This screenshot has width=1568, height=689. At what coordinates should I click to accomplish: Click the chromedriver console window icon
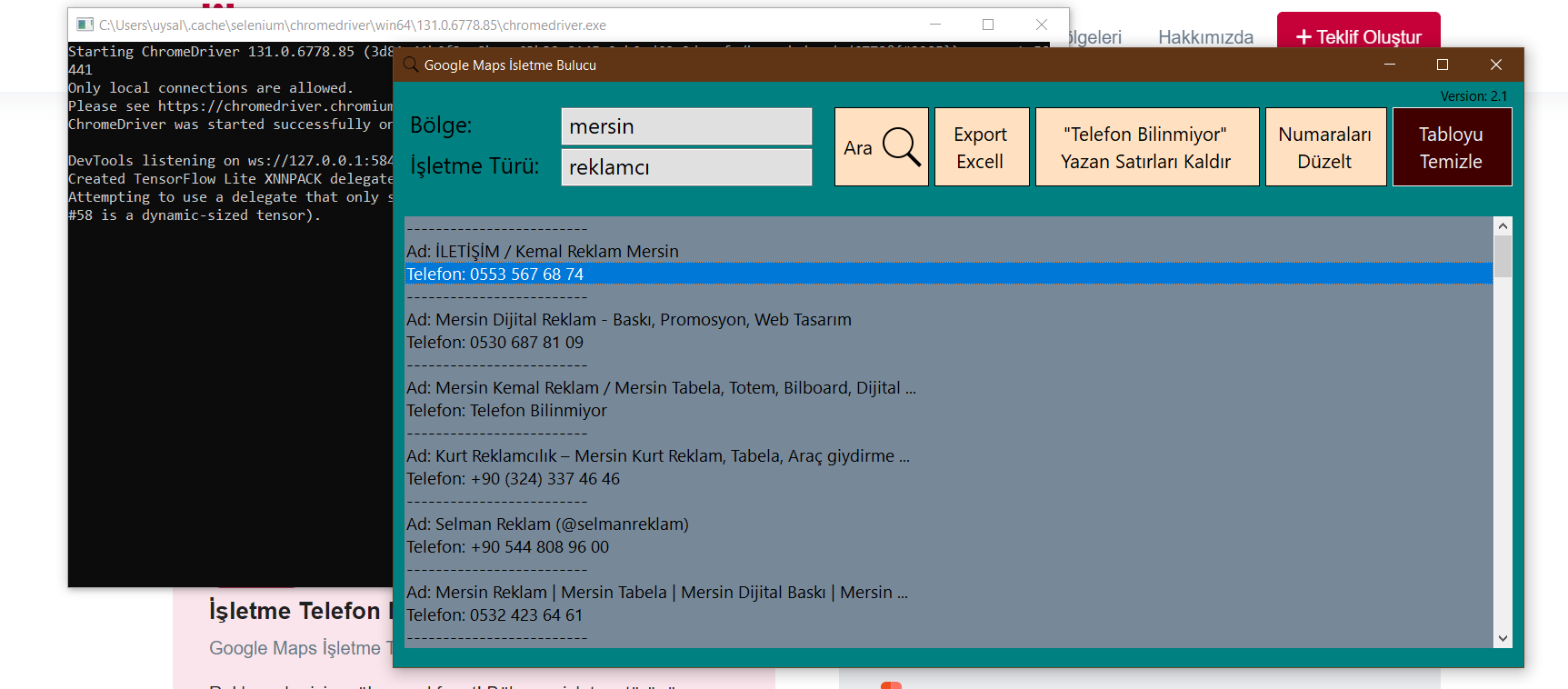coord(85,25)
